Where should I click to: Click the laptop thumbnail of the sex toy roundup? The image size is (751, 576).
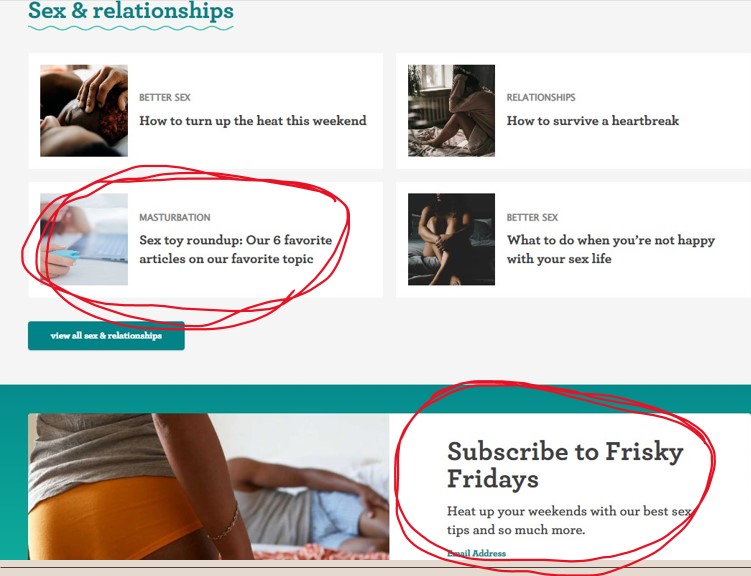[x=84, y=239]
